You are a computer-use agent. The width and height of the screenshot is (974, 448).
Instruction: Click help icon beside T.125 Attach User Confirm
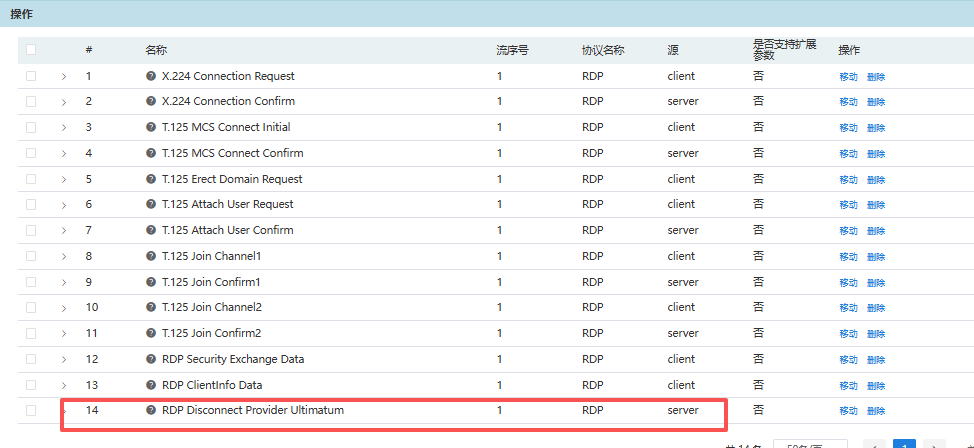coord(151,230)
